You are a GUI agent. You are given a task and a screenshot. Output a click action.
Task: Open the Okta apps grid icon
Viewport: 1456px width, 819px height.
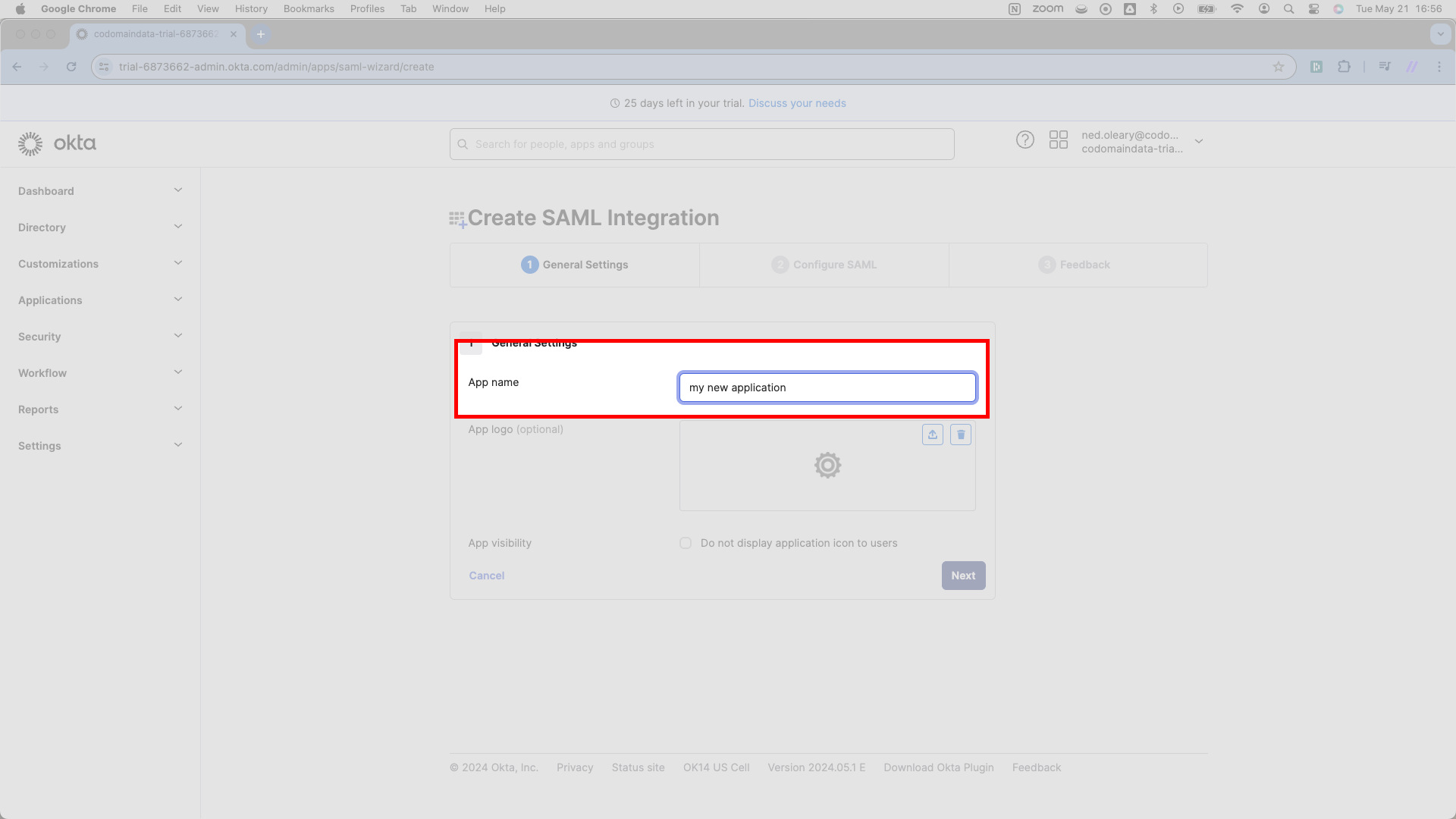1059,140
